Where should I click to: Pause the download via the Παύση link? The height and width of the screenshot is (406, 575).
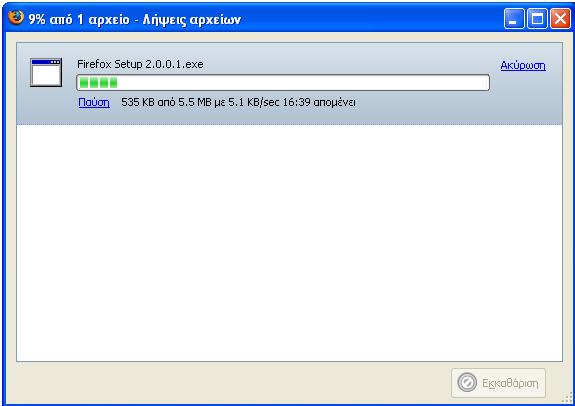click(x=94, y=102)
